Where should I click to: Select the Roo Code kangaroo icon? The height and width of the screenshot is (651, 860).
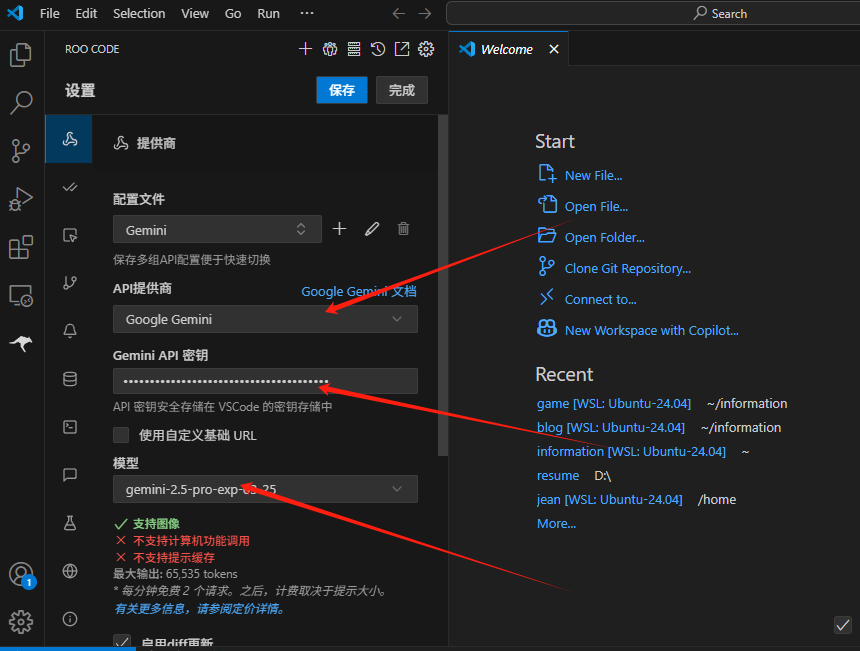(x=21, y=344)
